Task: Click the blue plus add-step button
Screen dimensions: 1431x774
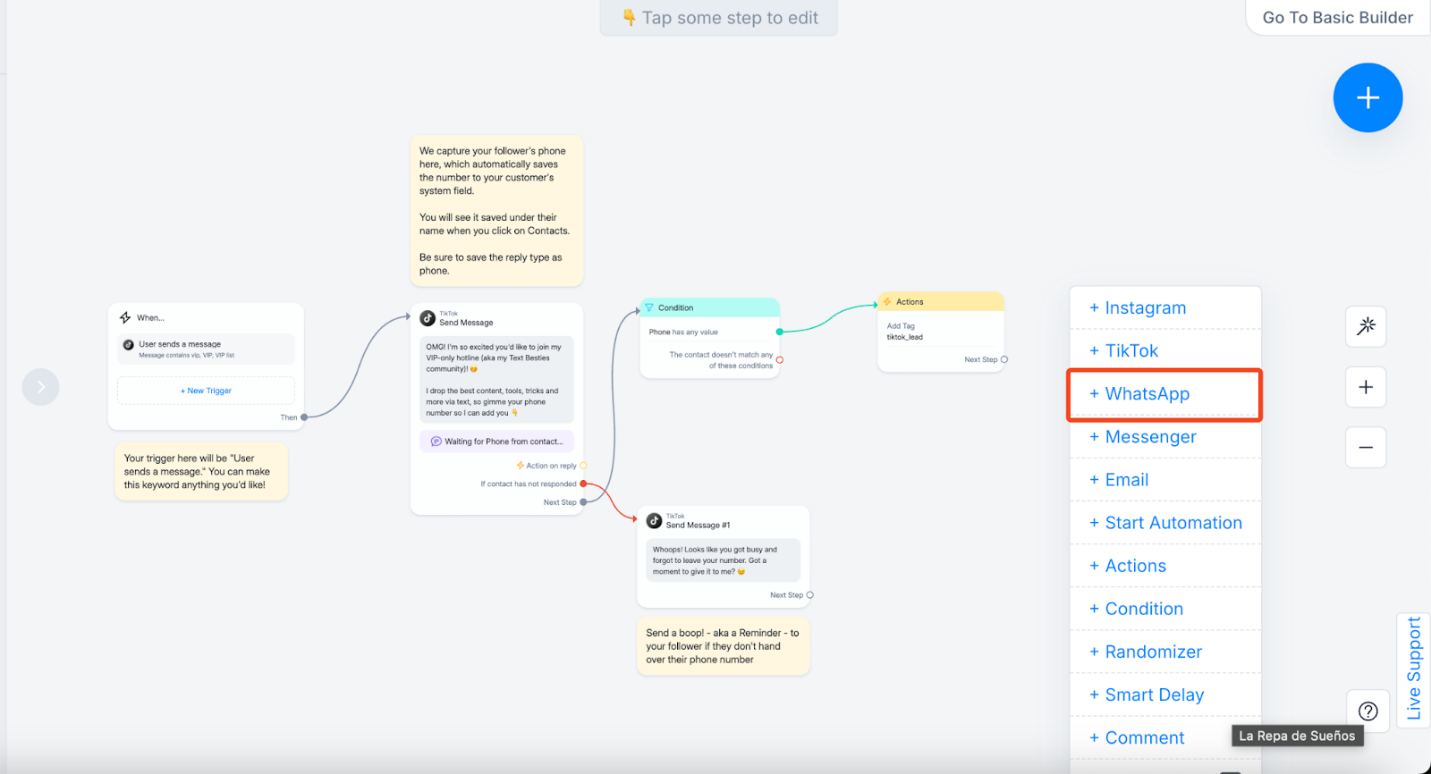Action: 1367,97
